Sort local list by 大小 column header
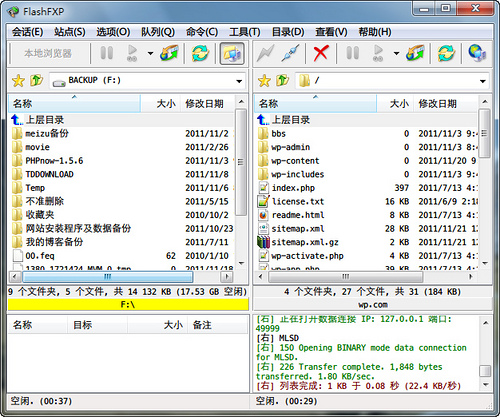500x417 pixels. 160,104
